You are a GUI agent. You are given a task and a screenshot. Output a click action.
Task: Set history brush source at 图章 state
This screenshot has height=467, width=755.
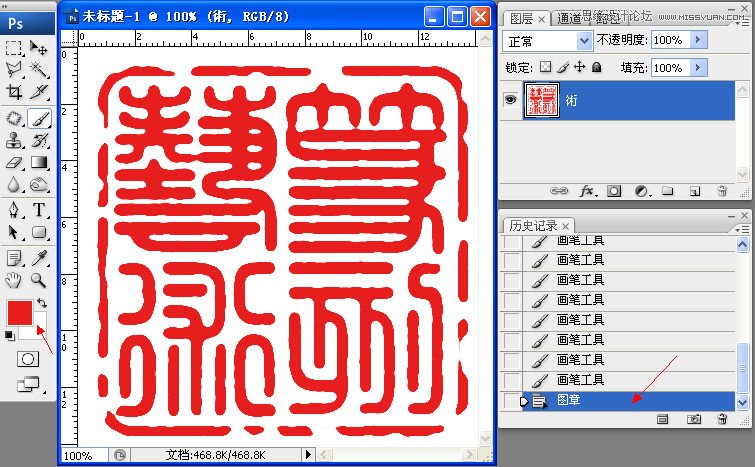(511, 400)
